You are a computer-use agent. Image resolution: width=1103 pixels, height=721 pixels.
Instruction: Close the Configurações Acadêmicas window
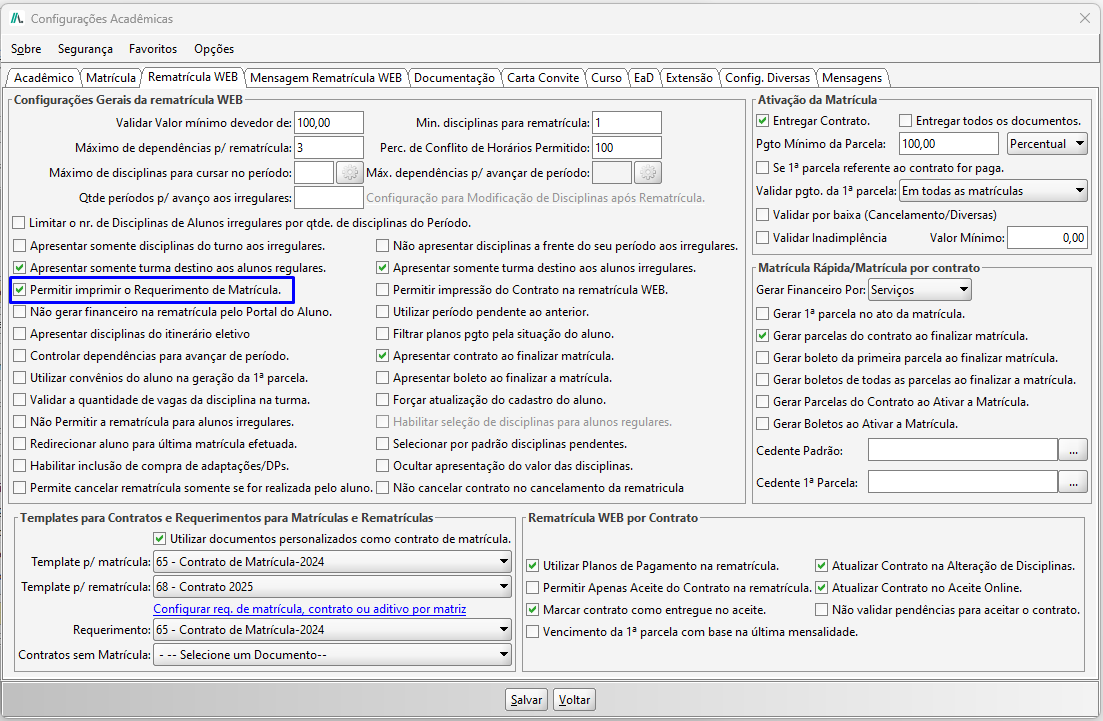tap(1085, 18)
